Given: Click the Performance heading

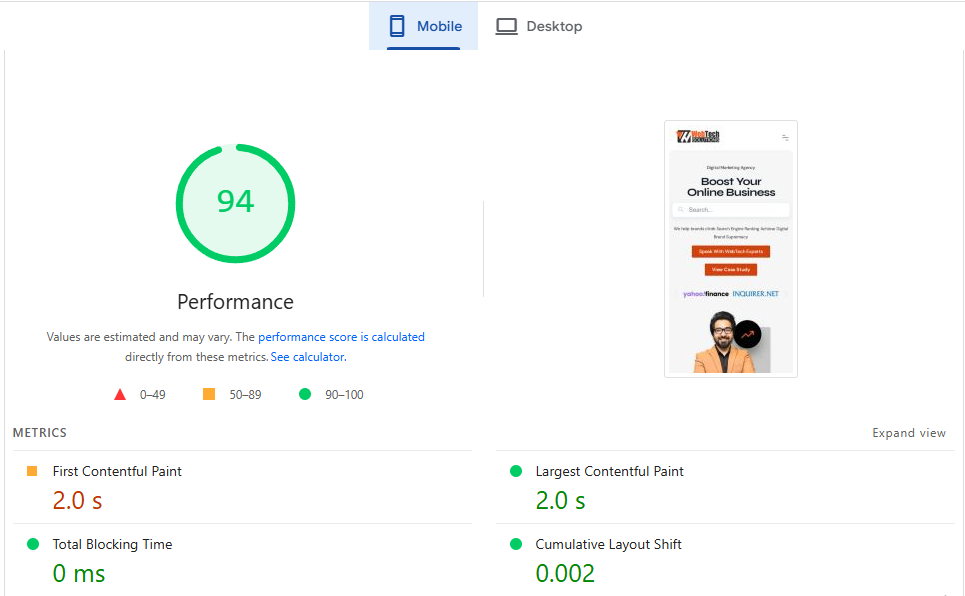Looking at the screenshot, I should click(235, 302).
